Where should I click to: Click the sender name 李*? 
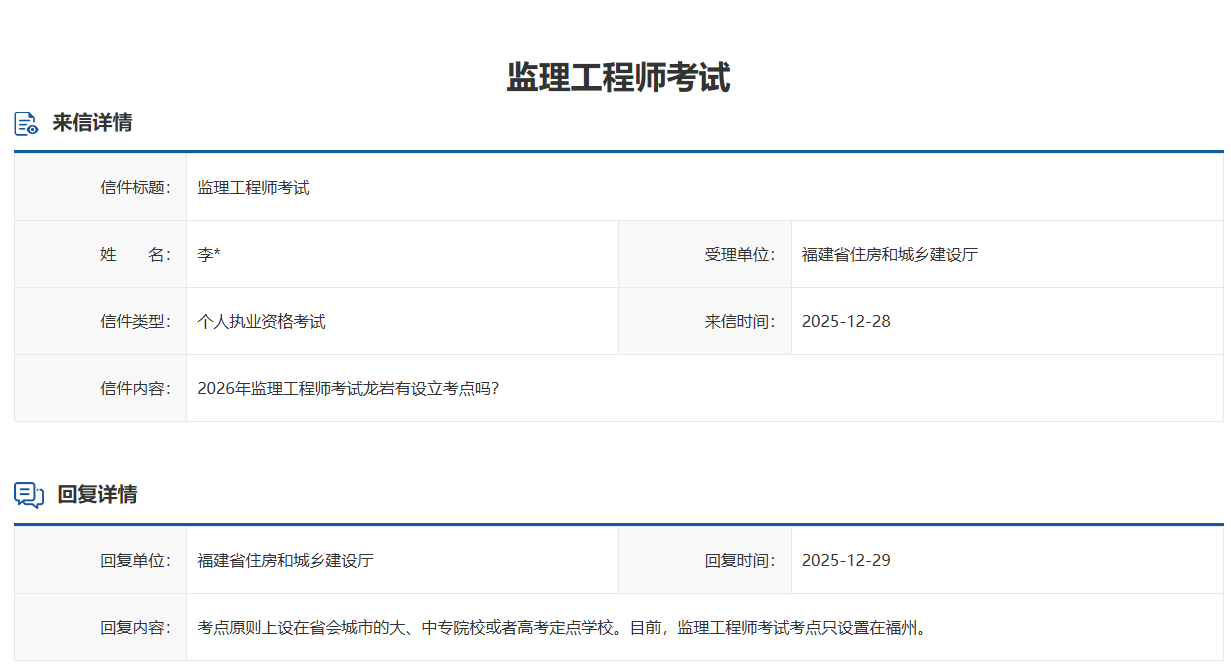[x=209, y=254]
